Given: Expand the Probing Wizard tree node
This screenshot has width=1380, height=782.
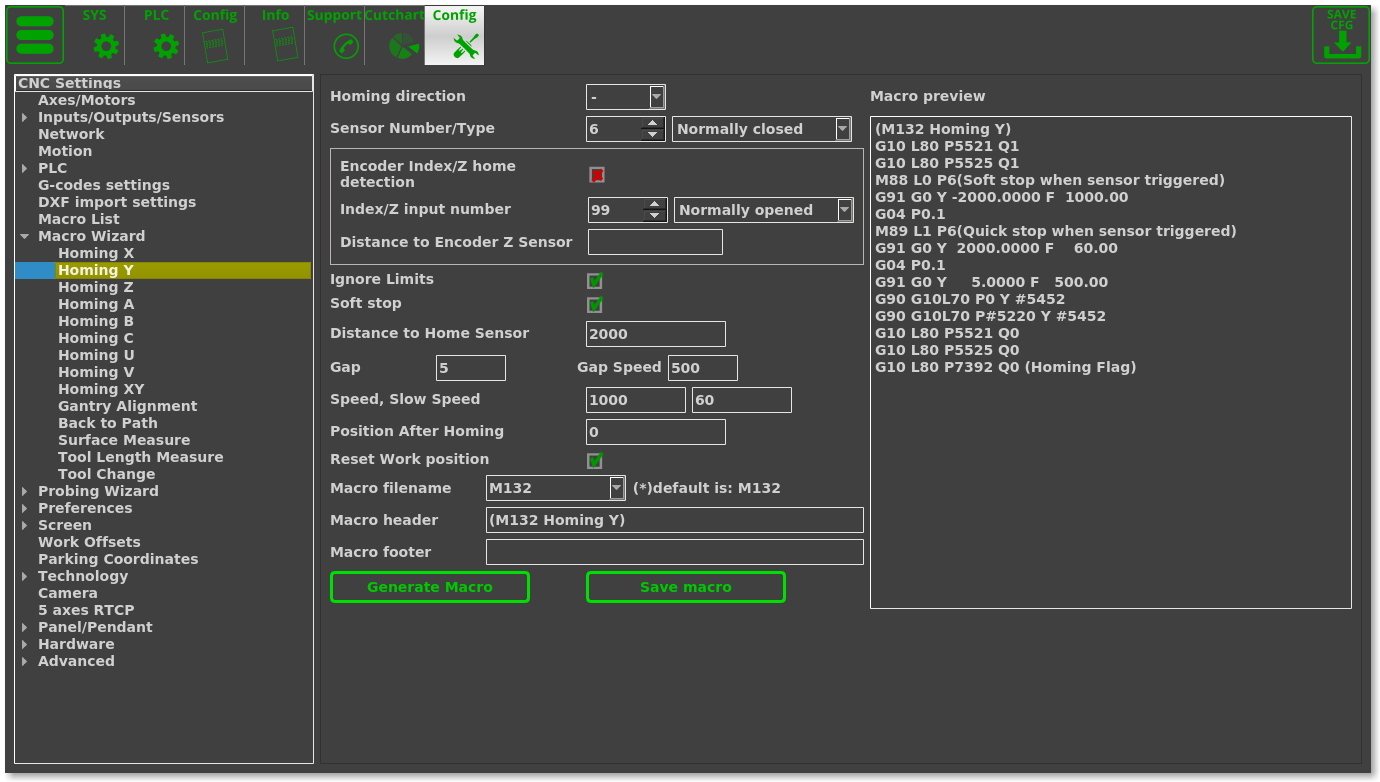Looking at the screenshot, I should coord(25,492).
